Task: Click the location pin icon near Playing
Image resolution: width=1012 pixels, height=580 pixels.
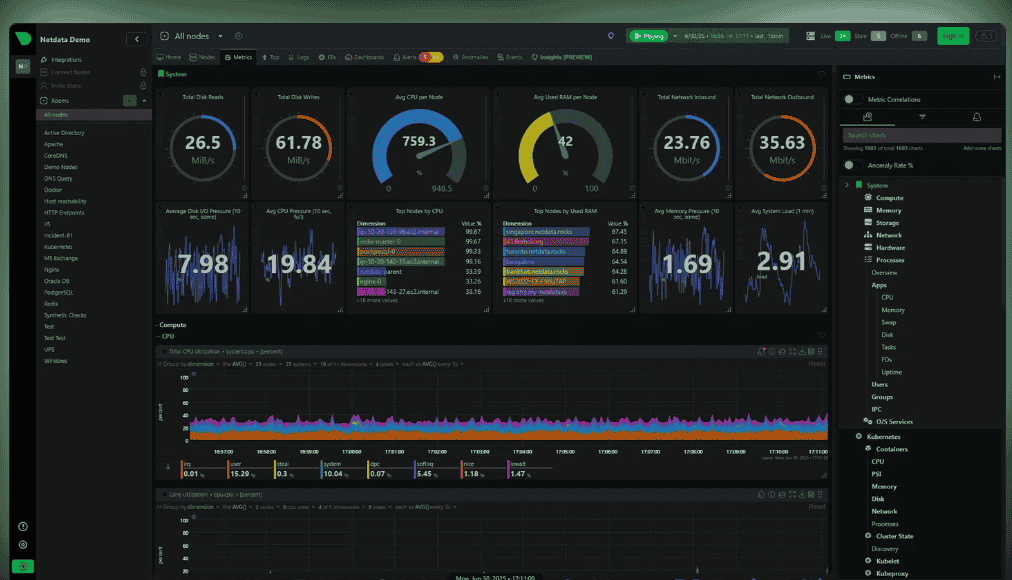Action: pyautogui.click(x=611, y=36)
